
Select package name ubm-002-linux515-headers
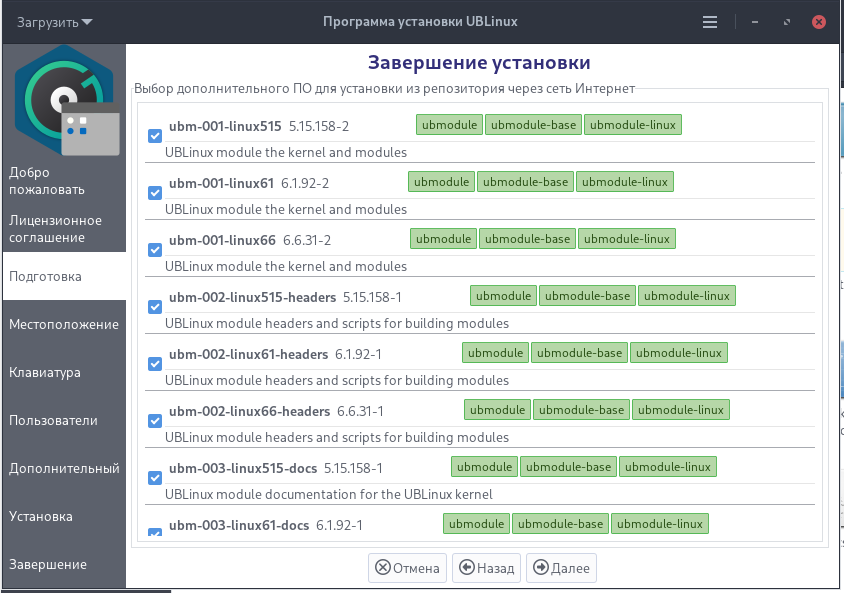click(252, 298)
